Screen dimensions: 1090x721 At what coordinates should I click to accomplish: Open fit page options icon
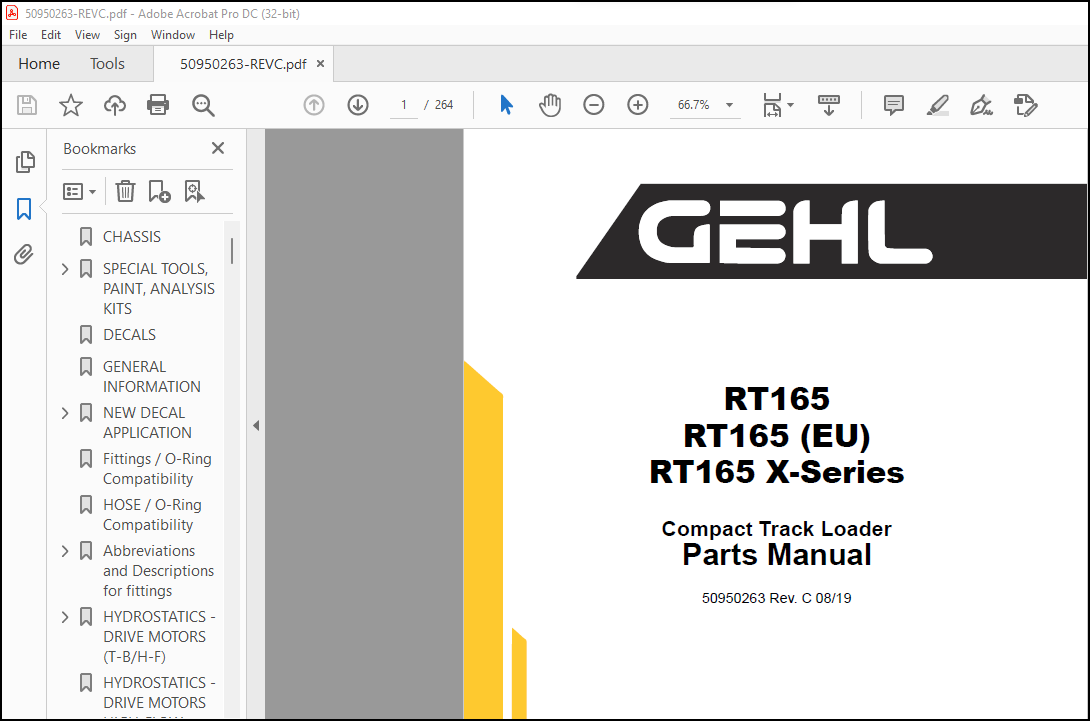(x=772, y=105)
